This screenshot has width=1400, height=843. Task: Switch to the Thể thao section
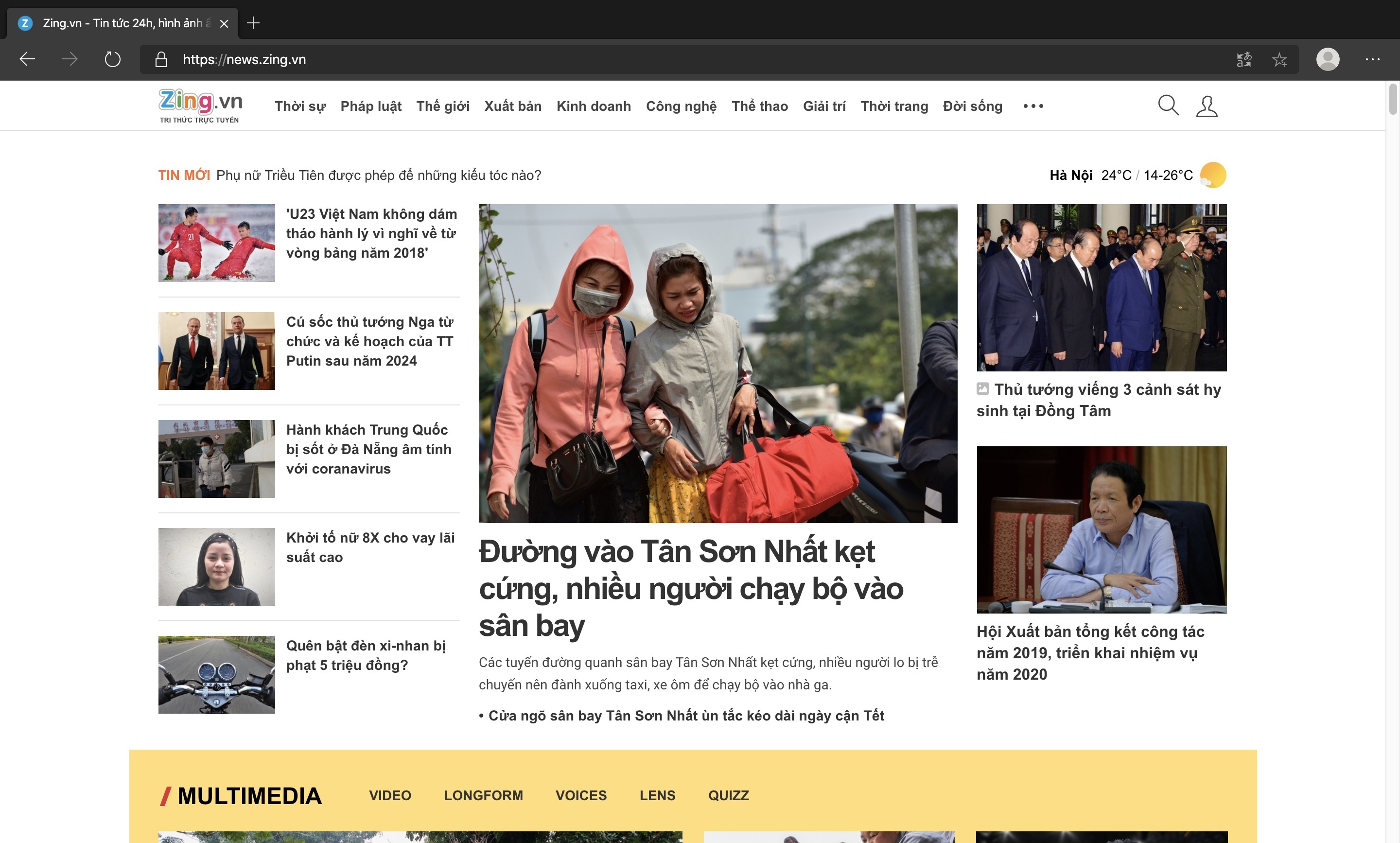(759, 106)
